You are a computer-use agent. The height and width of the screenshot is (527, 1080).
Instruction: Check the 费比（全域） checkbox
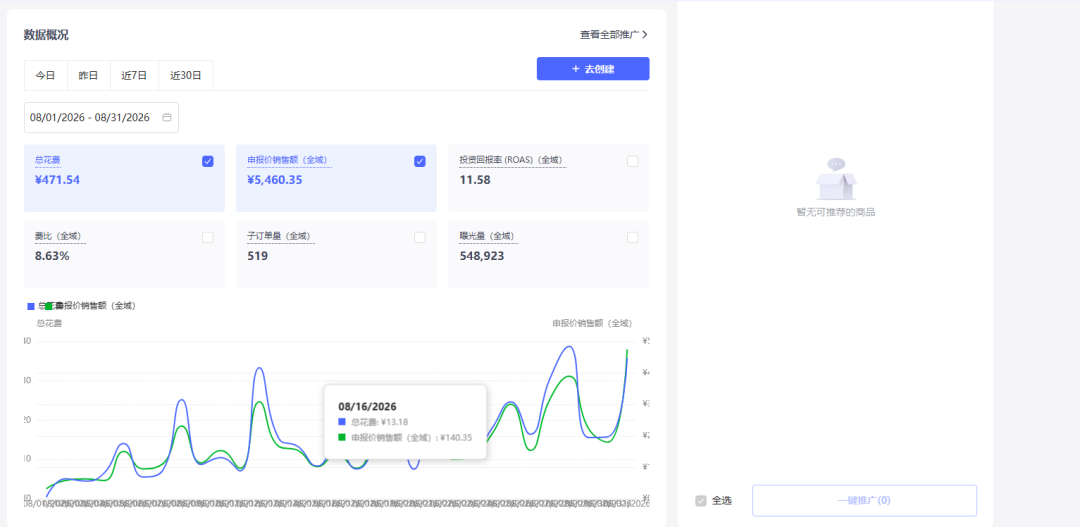point(208,237)
